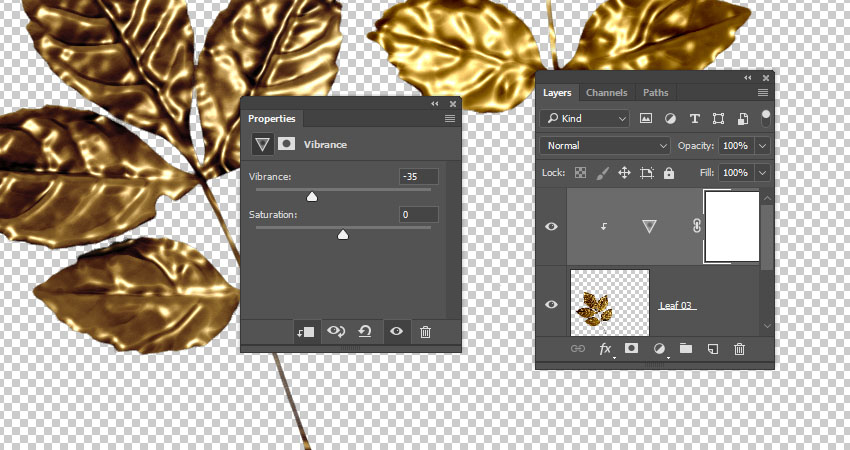Add layer style fx button
Viewport: 850px width, 450px height.
pos(606,349)
